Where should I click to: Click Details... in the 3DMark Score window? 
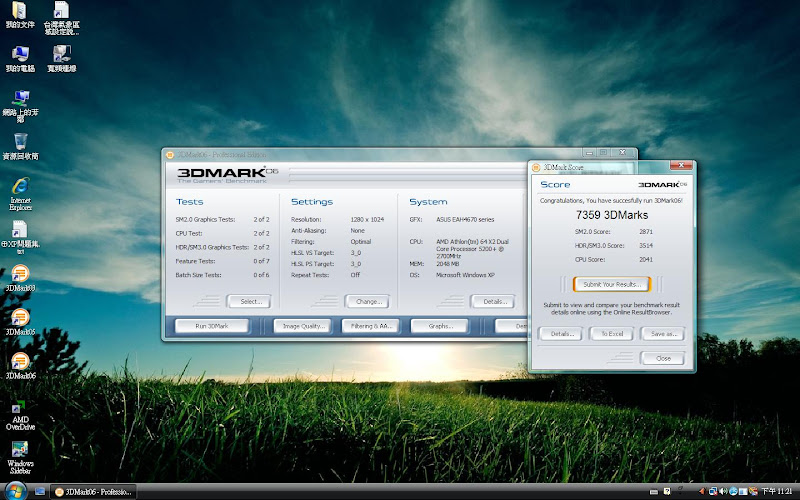click(x=560, y=334)
